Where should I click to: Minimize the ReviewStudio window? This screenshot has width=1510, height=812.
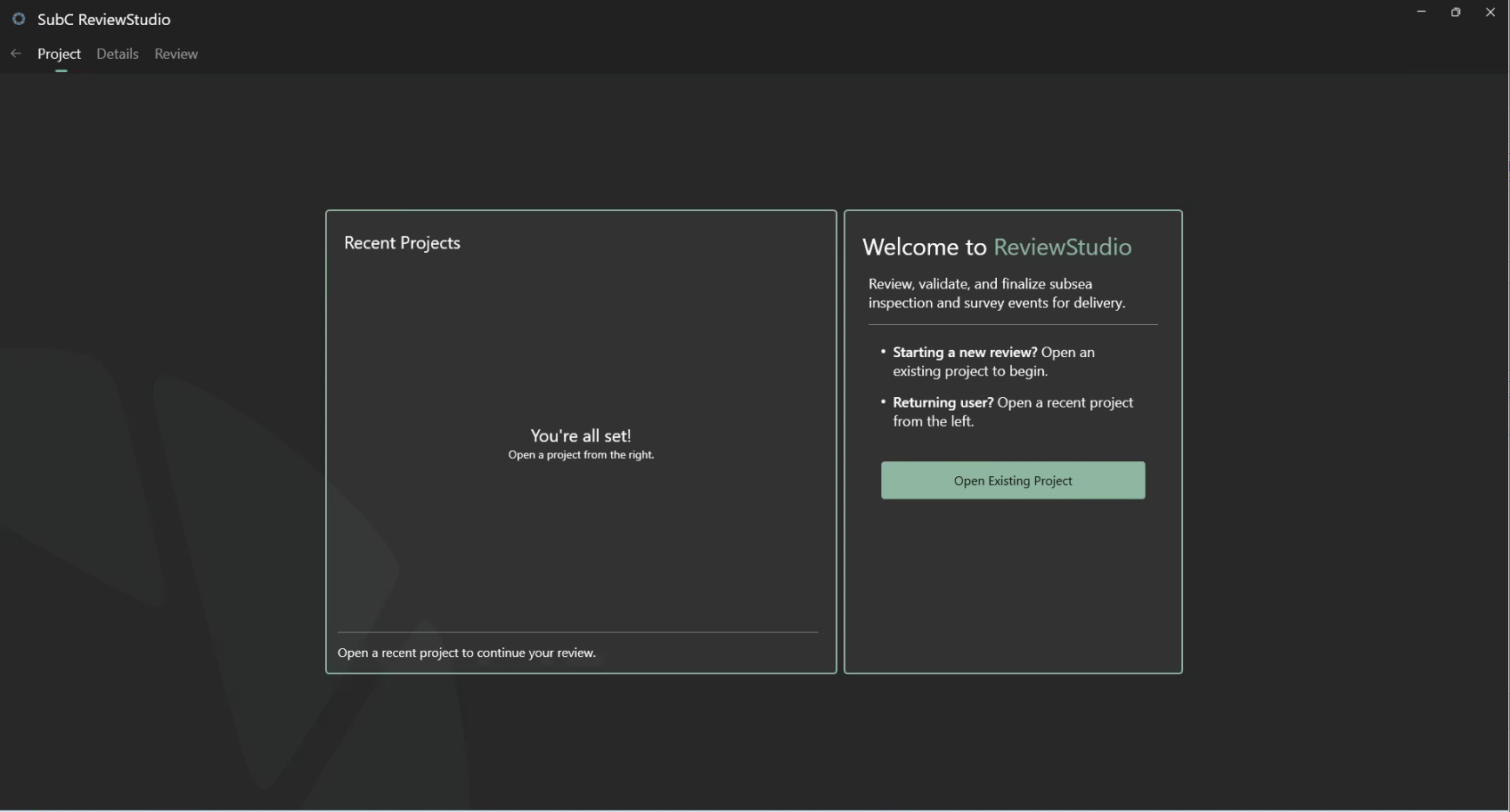point(1421,12)
